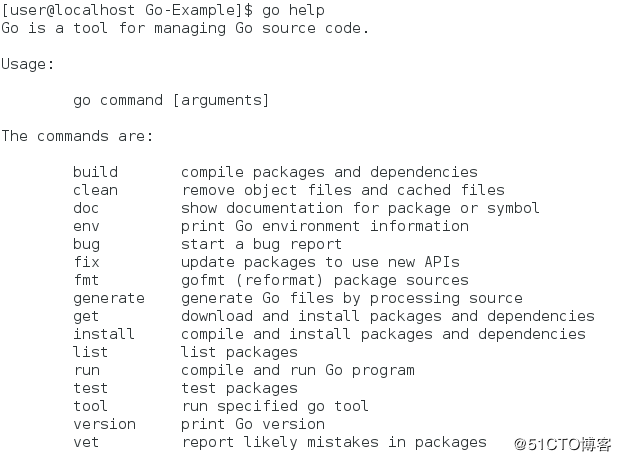The width and height of the screenshot is (621, 461).
Task: Click the 'test' command name
Action: (x=91, y=388)
